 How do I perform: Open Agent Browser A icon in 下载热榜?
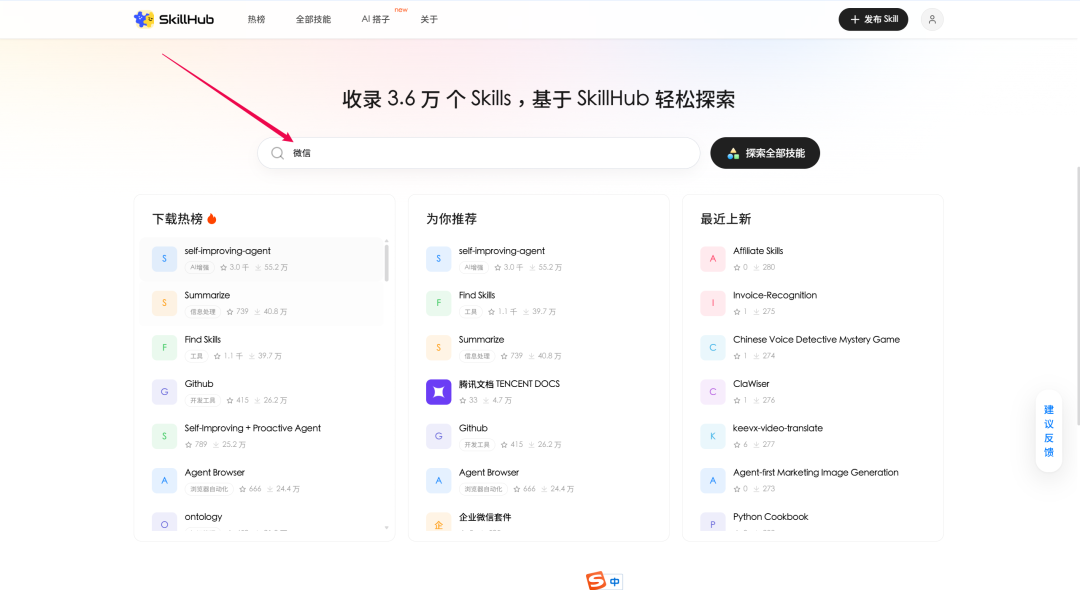coord(164,481)
